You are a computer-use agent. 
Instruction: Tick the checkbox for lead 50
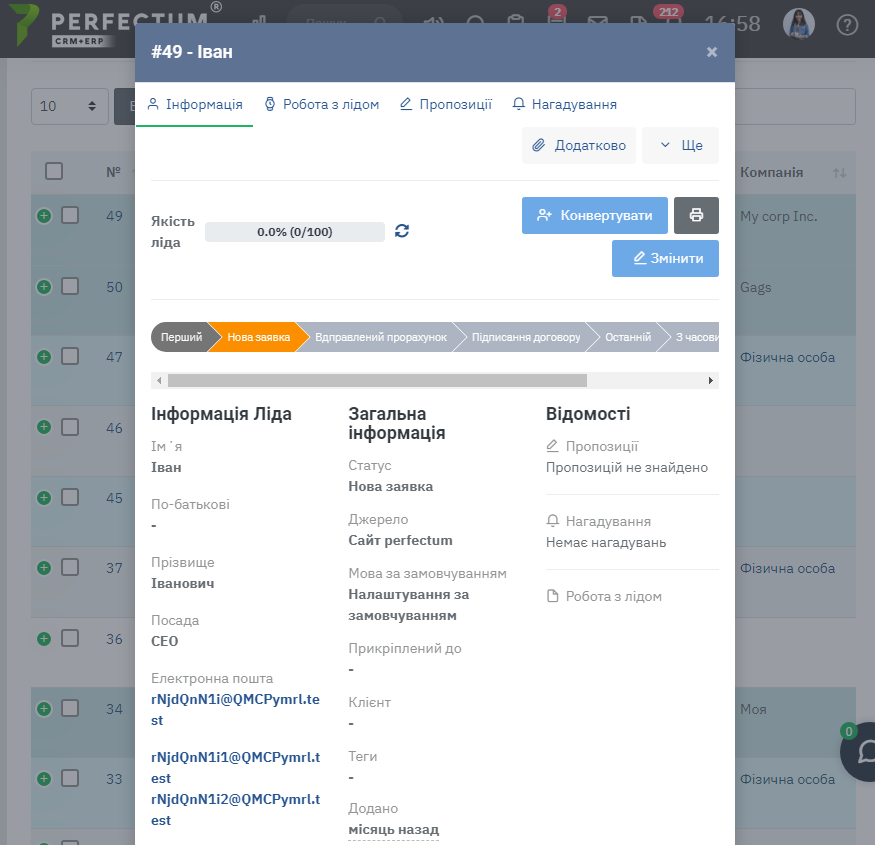[x=70, y=287]
